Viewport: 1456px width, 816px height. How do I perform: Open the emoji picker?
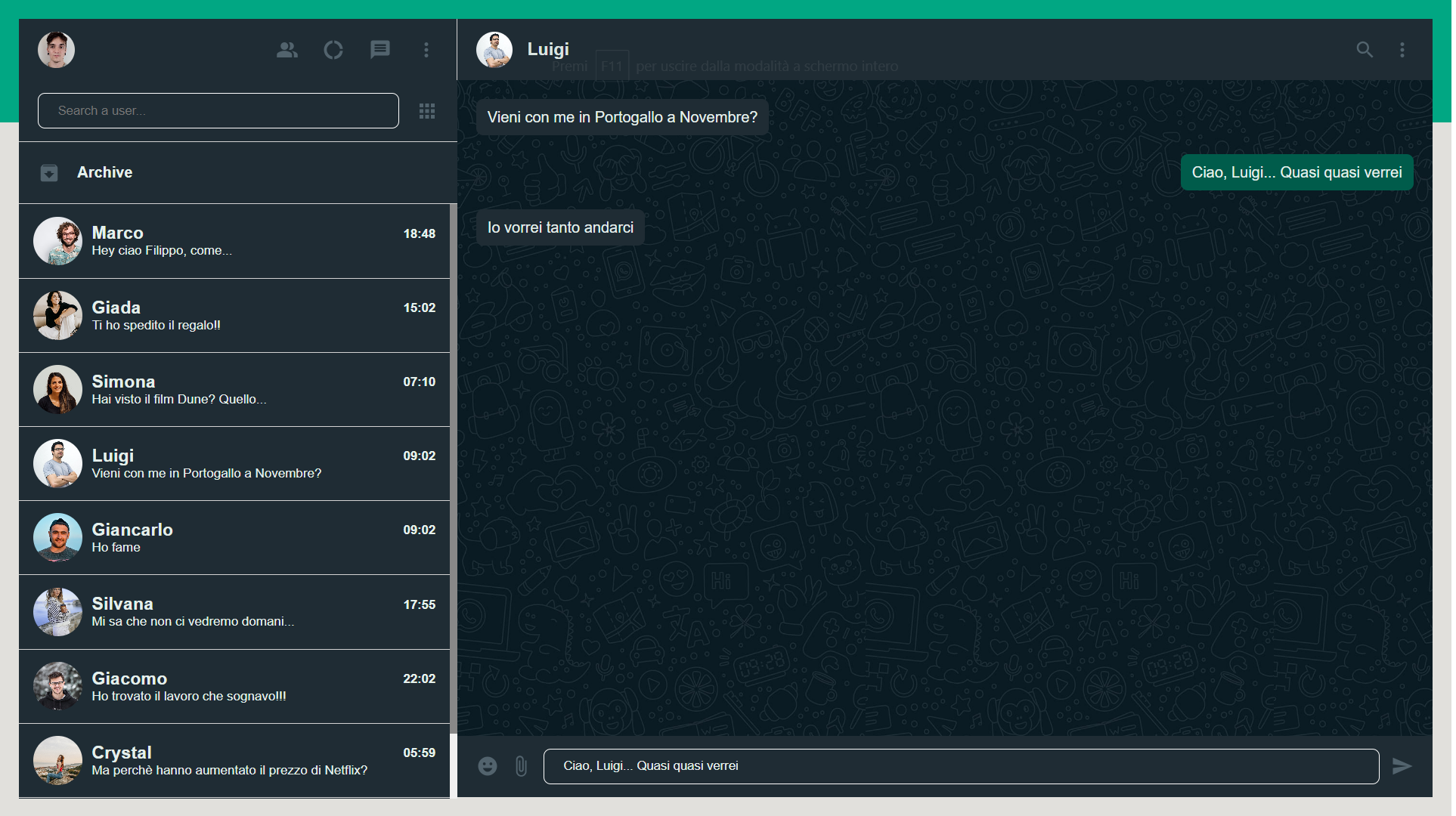[x=488, y=765]
